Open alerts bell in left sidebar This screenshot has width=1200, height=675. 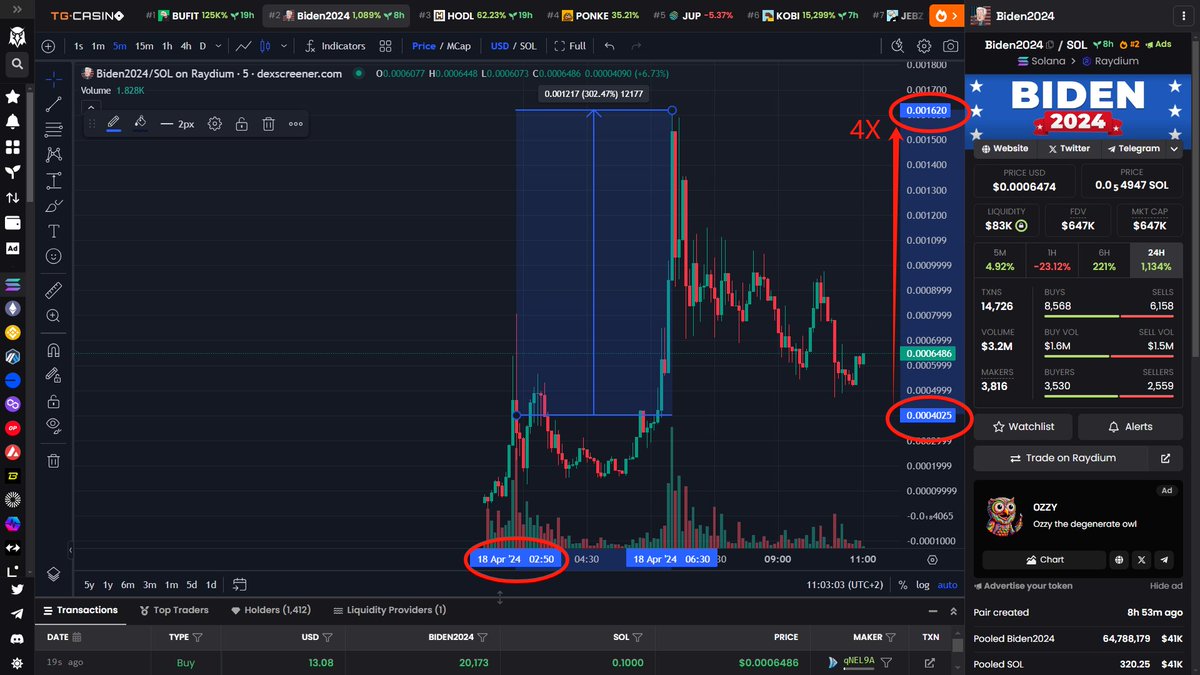coord(13,122)
